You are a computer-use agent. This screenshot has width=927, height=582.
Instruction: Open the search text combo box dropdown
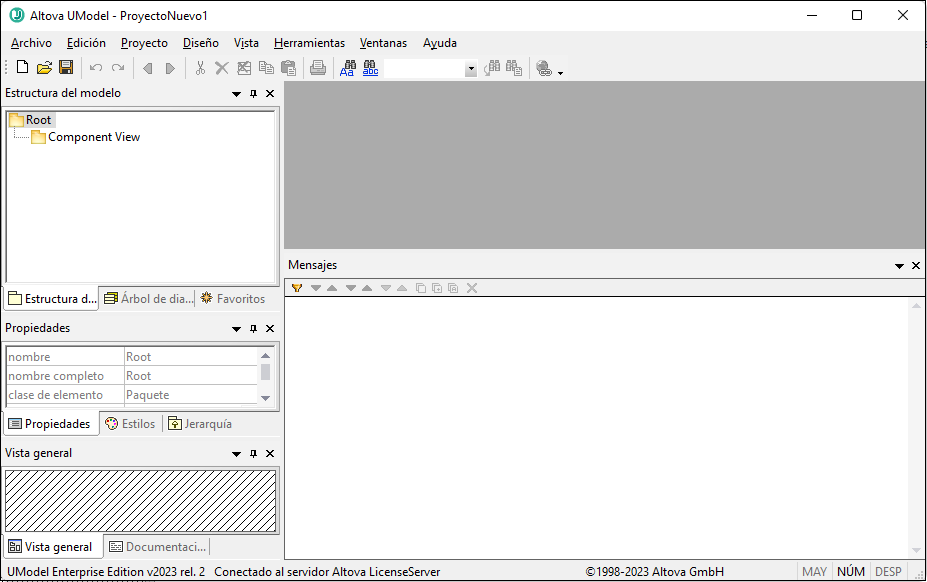coord(471,69)
